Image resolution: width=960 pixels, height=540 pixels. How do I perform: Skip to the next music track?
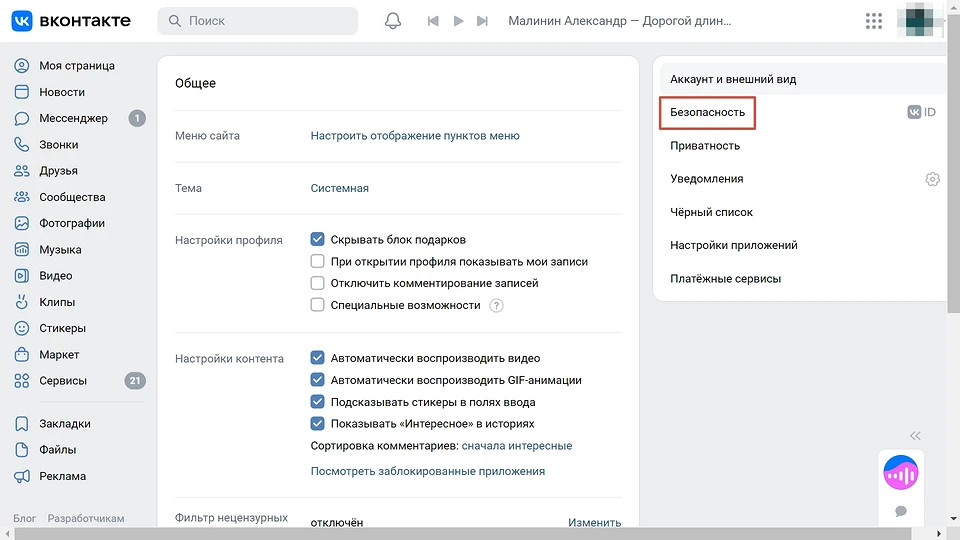click(483, 21)
